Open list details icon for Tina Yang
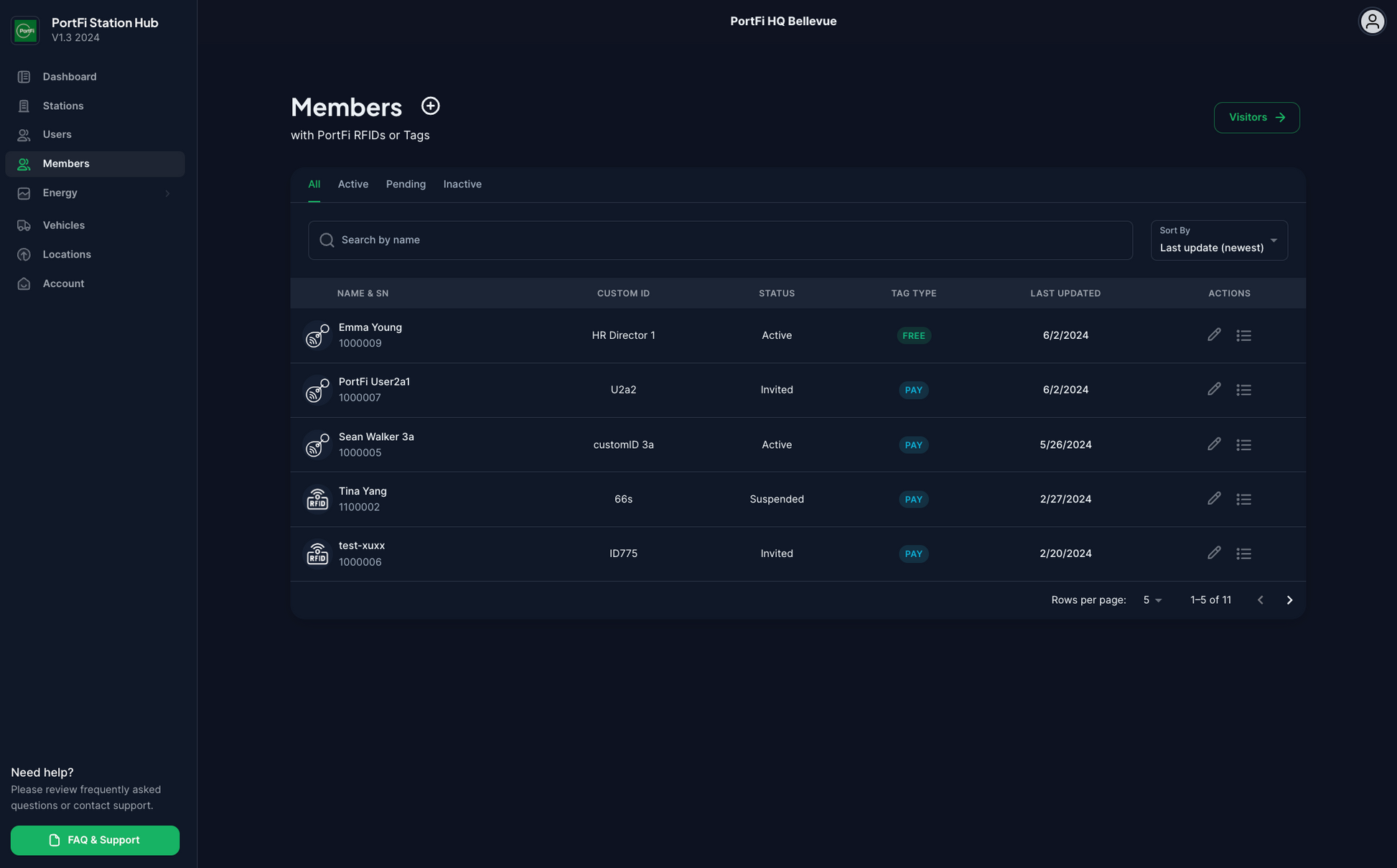The height and width of the screenshot is (868, 1397). coord(1243,499)
